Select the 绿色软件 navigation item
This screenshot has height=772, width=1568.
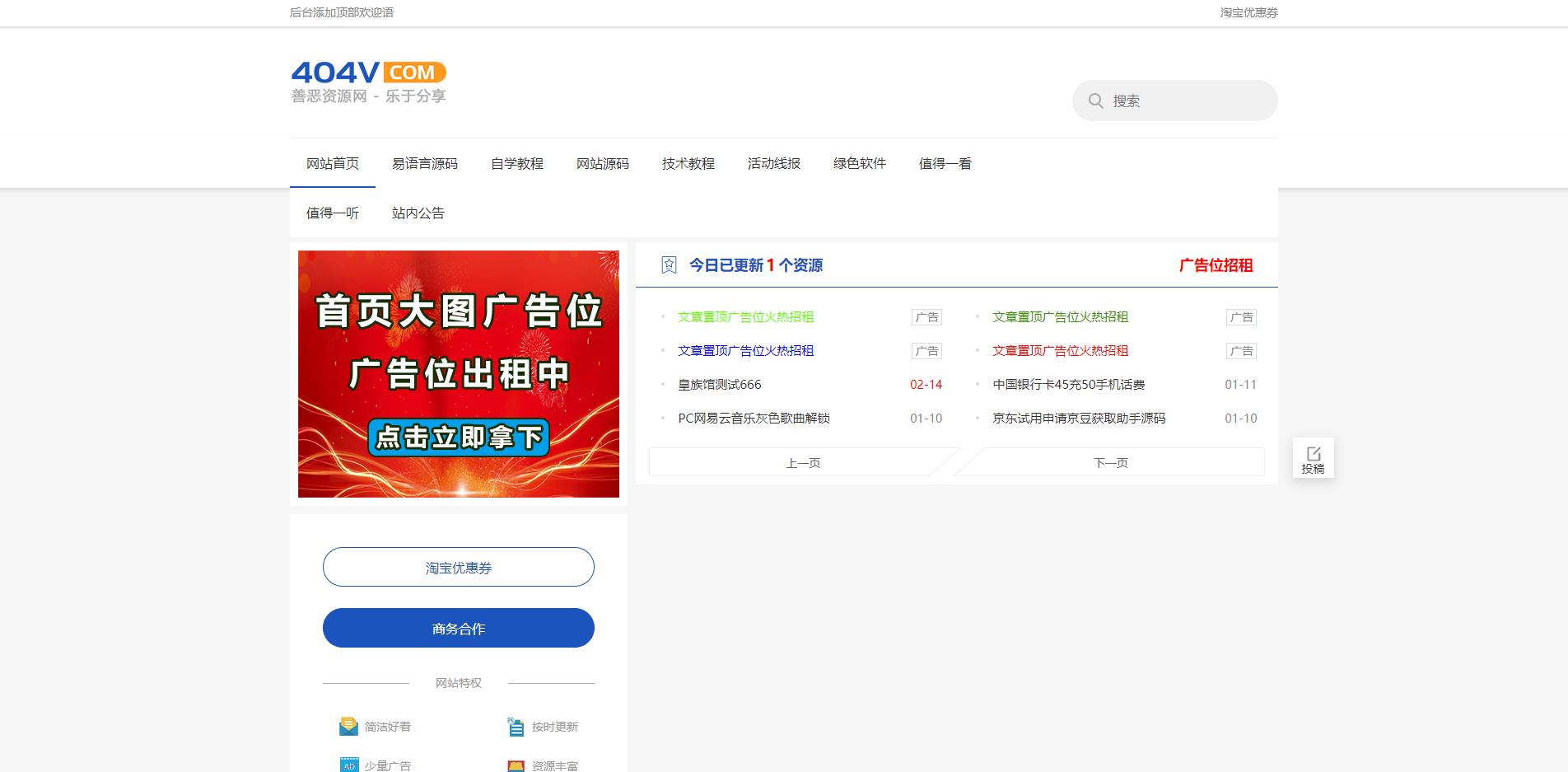click(859, 163)
